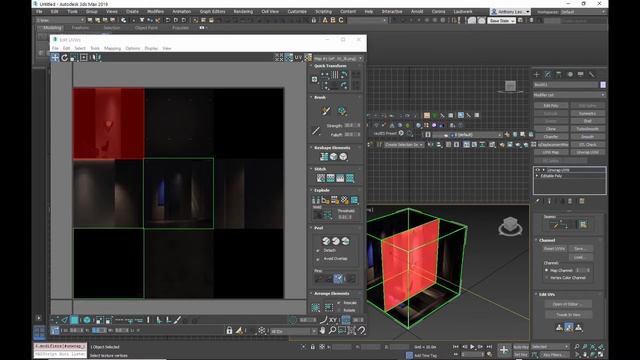Open the Graph Editors menu in 3ds Max

(x=212, y=12)
